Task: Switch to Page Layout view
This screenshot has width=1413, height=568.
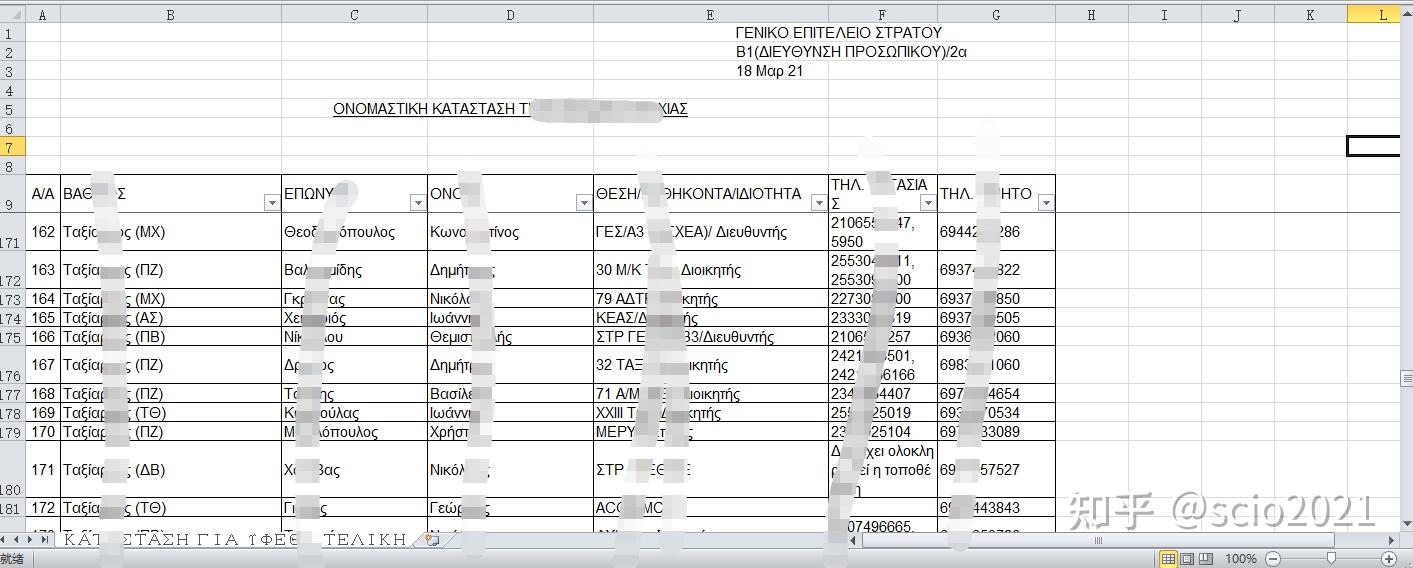Action: tap(1185, 558)
